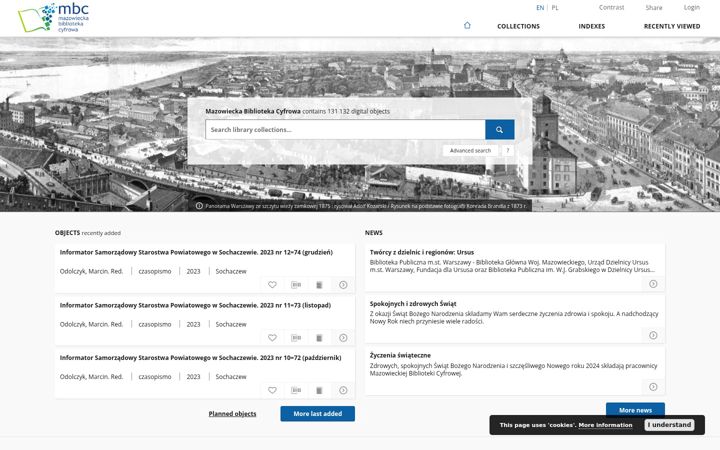This screenshot has height=450, width=720.
Task: Click Sochaczew in październik row
Action: point(231,377)
